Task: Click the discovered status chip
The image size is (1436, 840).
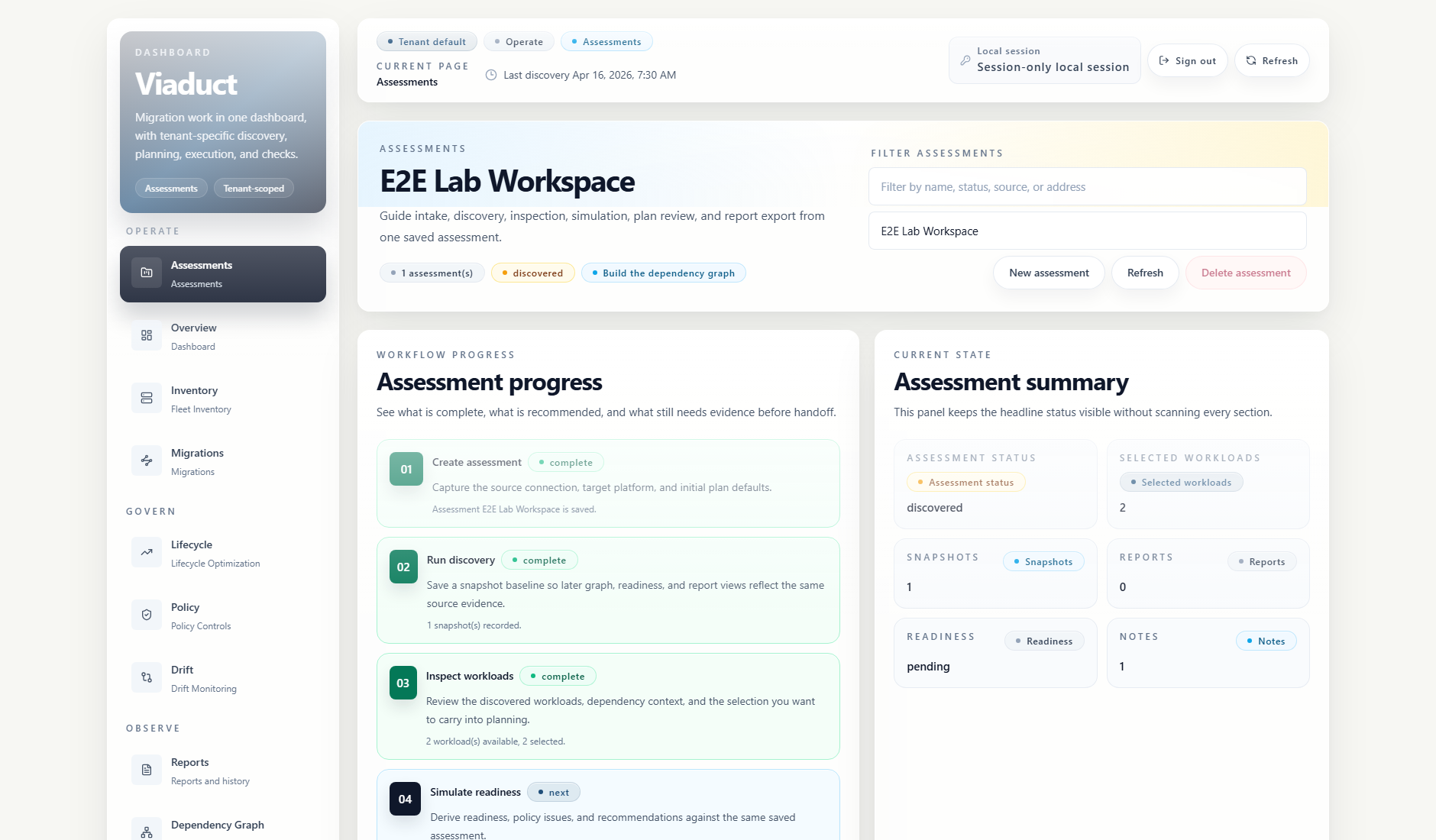Action: 532,273
